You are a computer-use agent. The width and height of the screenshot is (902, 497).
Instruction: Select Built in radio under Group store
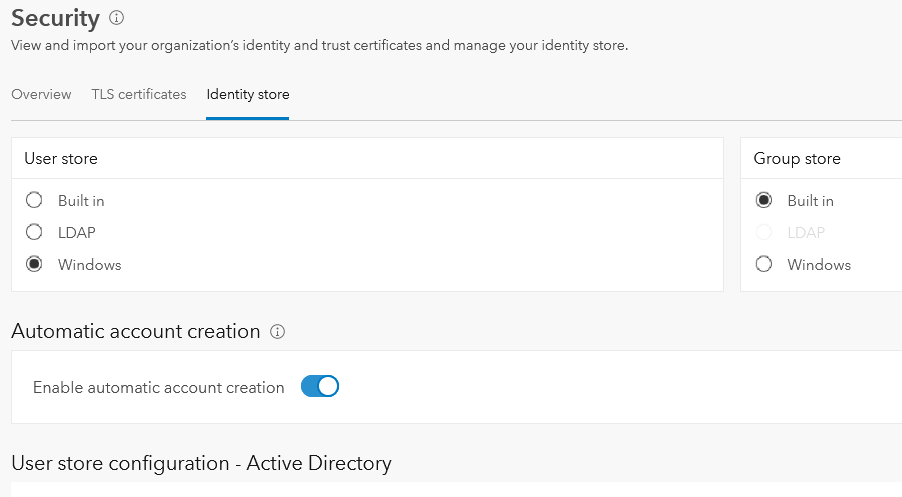tap(764, 200)
